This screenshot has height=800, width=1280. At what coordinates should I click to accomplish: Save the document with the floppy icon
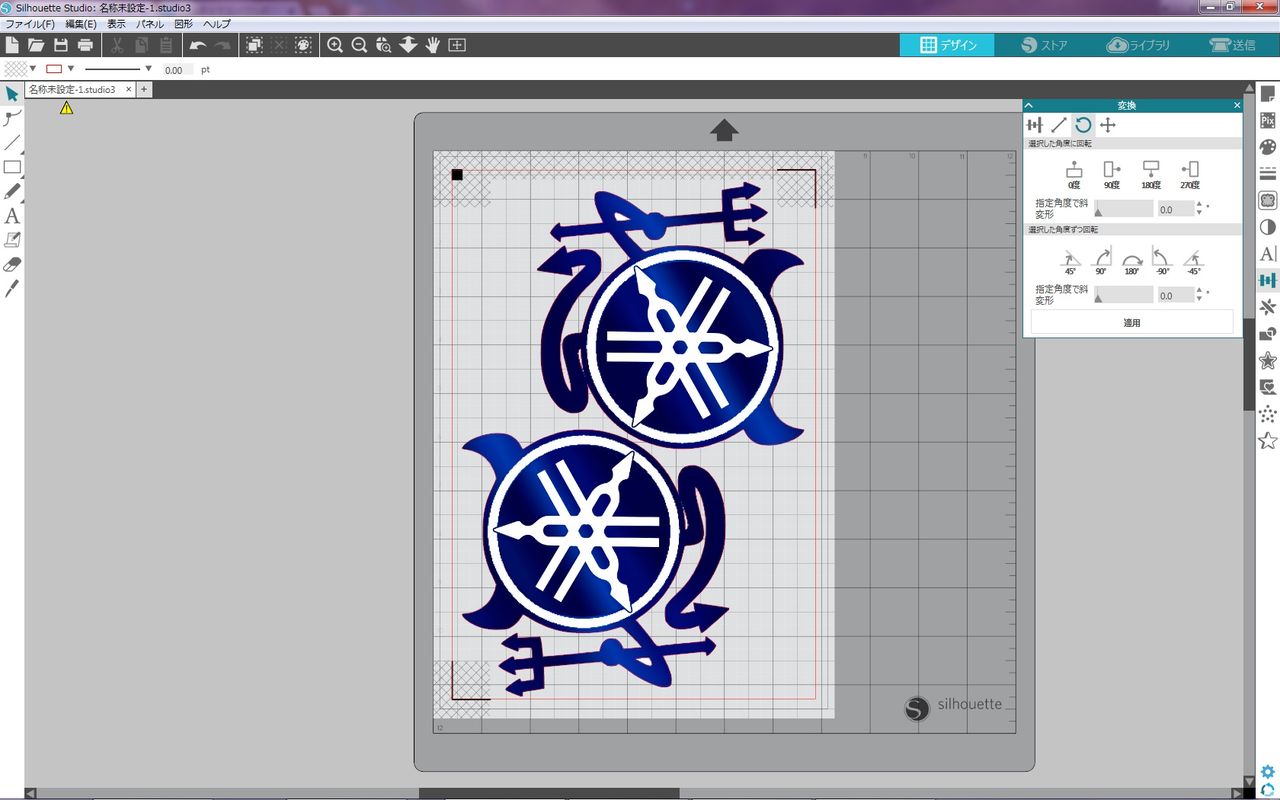pos(61,45)
